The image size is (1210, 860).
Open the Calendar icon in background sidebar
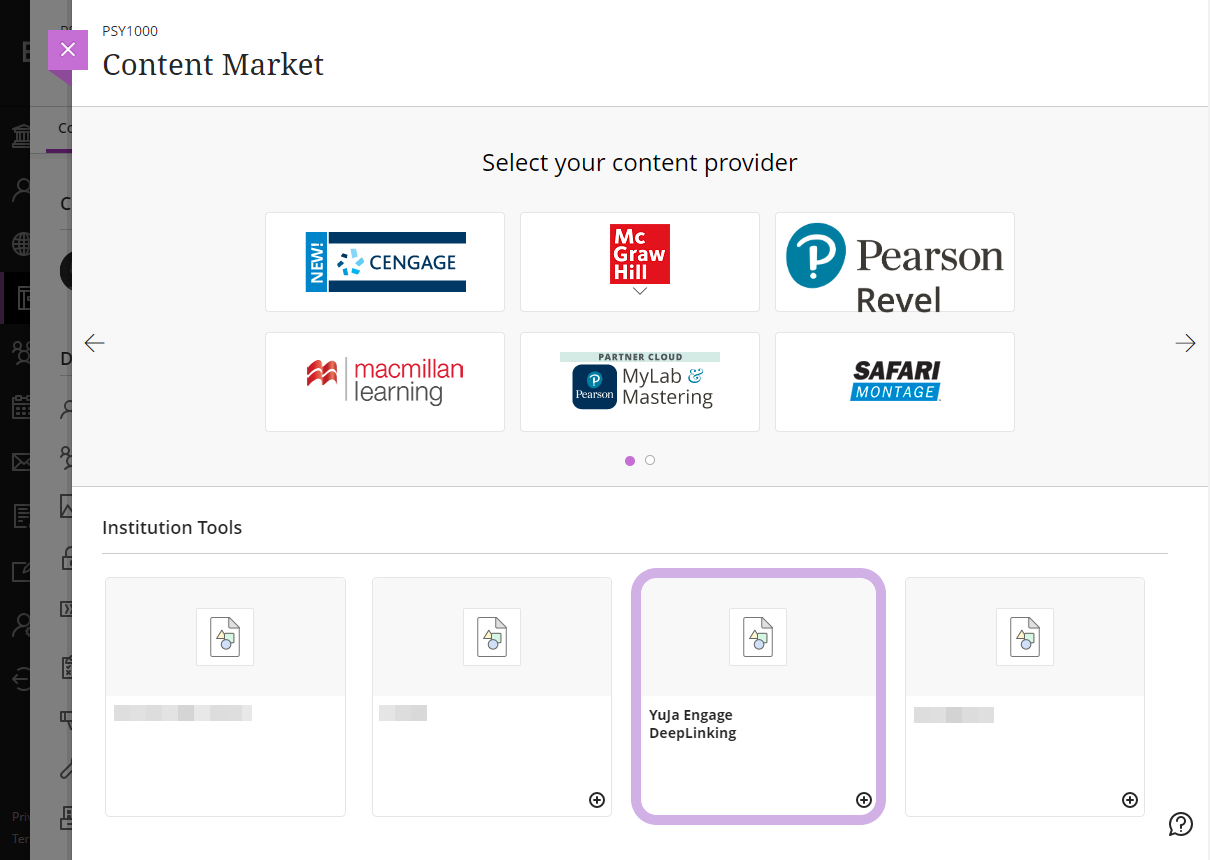coord(21,407)
